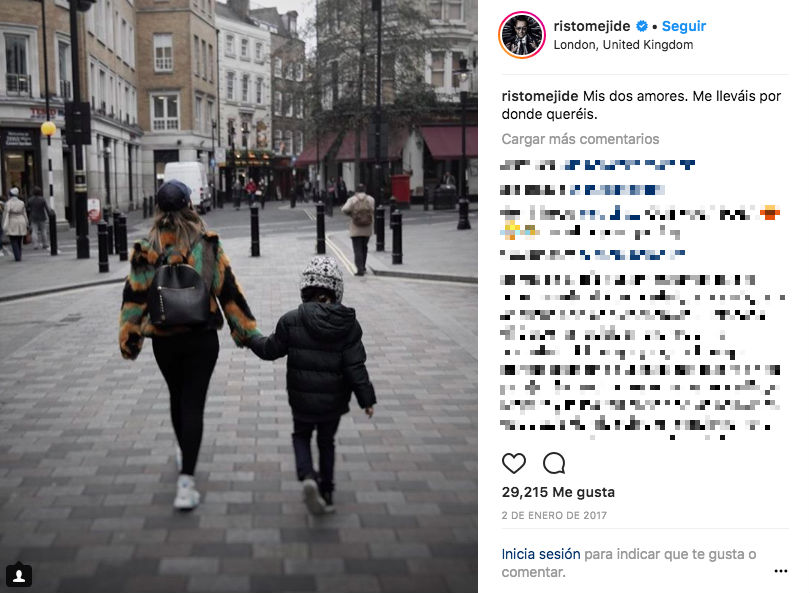This screenshot has height=593, width=810.
Task: Click second blurred comment mention link
Action: click(617, 190)
